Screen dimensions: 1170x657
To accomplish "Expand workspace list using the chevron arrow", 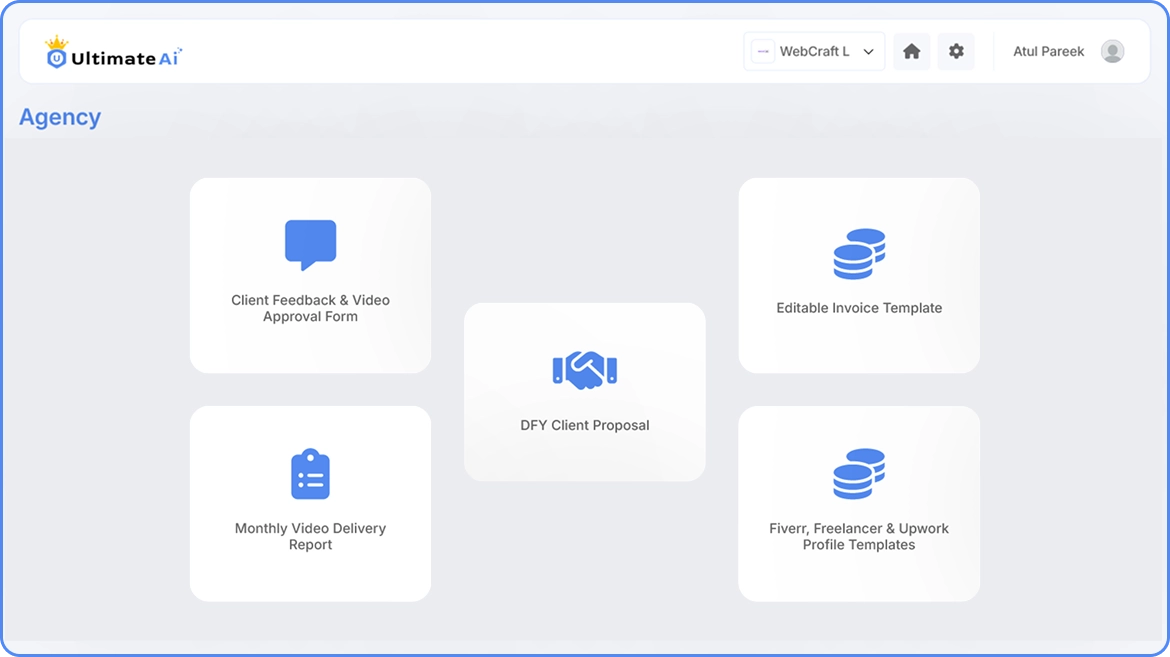I will click(868, 52).
